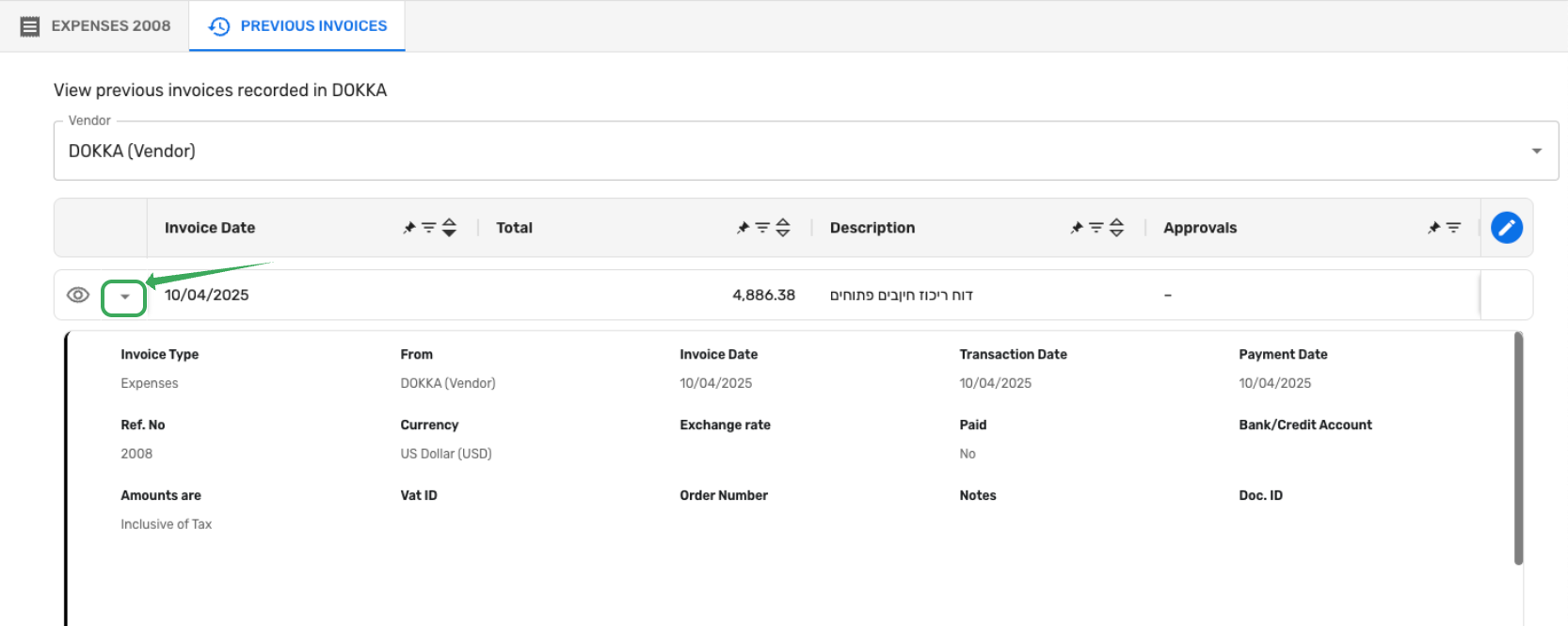Select the 4,886.38 total cell
Viewport: 1568px width, 626px height.
tap(763, 295)
